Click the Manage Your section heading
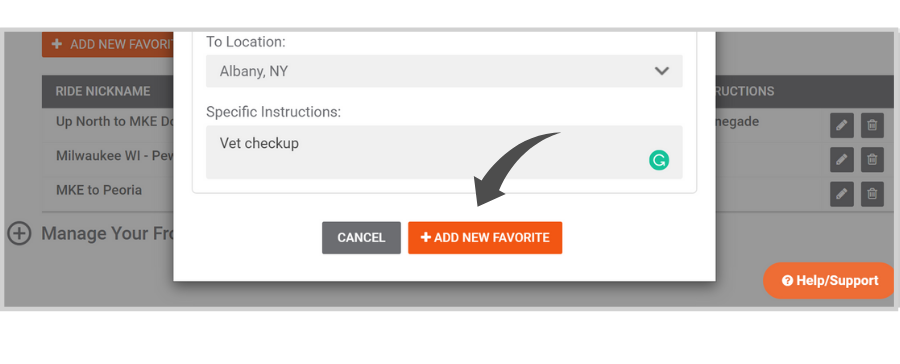The width and height of the screenshot is (900, 364). pyautogui.click(x=107, y=234)
